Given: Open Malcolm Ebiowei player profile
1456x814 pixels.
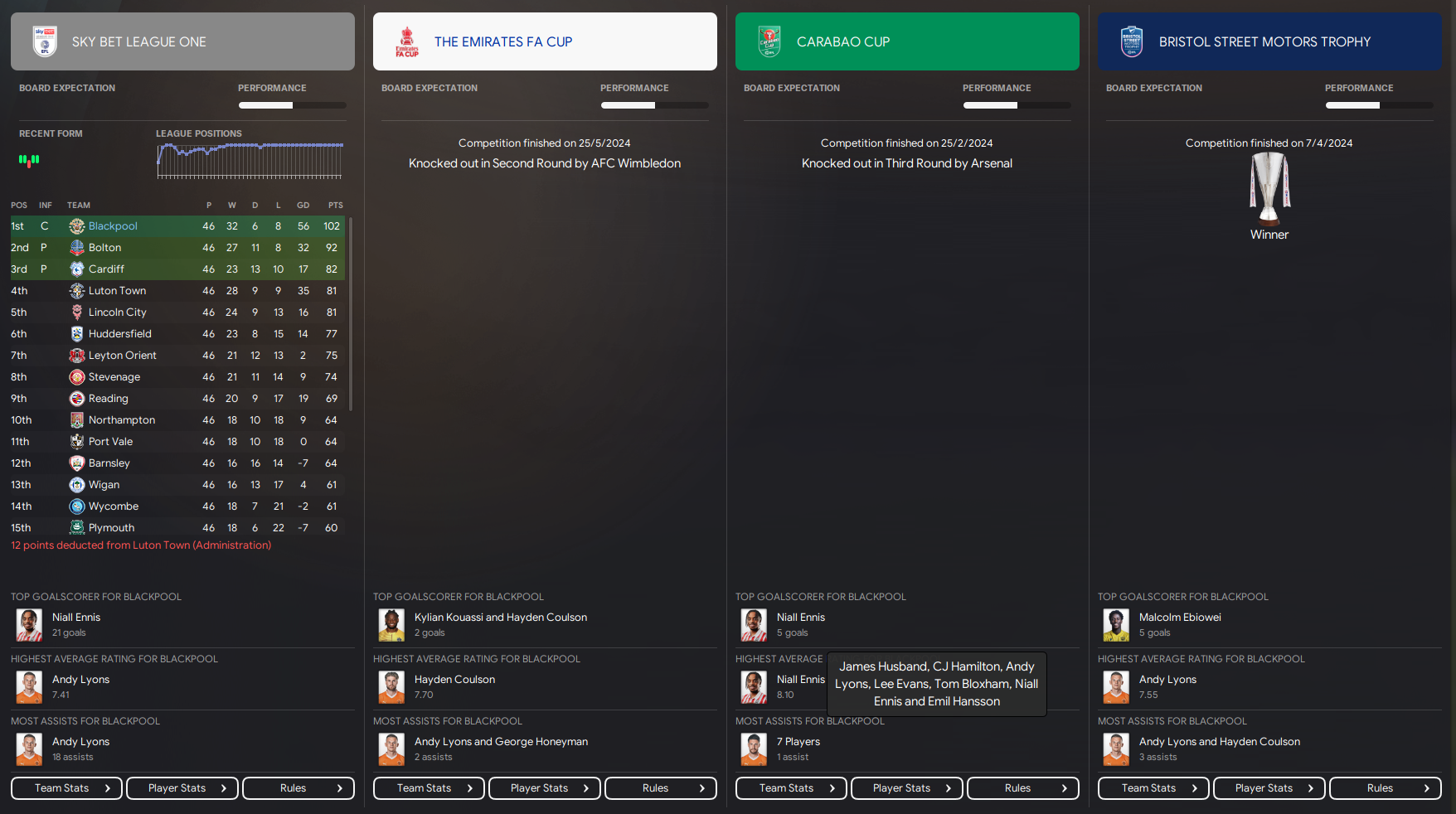Looking at the screenshot, I should click(1180, 618).
